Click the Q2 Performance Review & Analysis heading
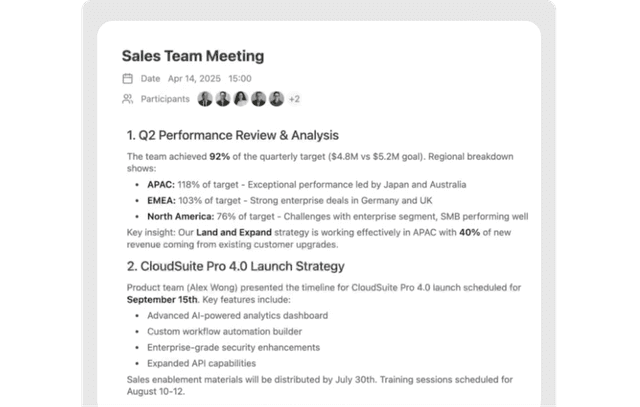 pos(233,135)
